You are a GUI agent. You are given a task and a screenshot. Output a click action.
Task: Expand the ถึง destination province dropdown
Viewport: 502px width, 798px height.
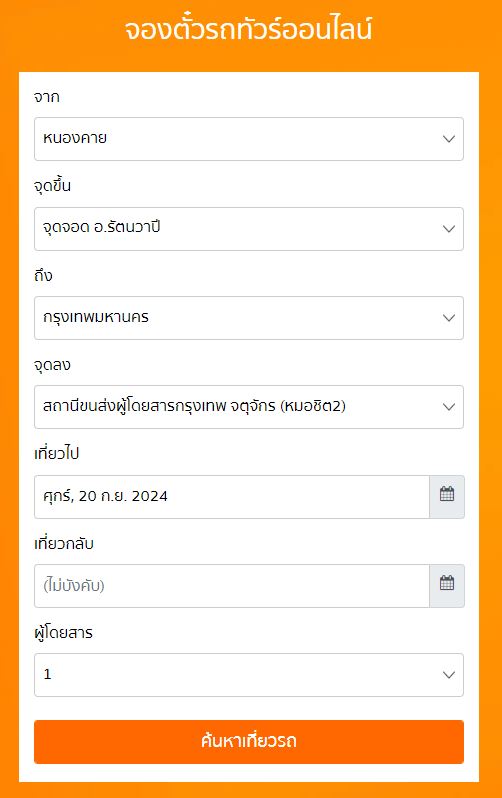pos(249,318)
